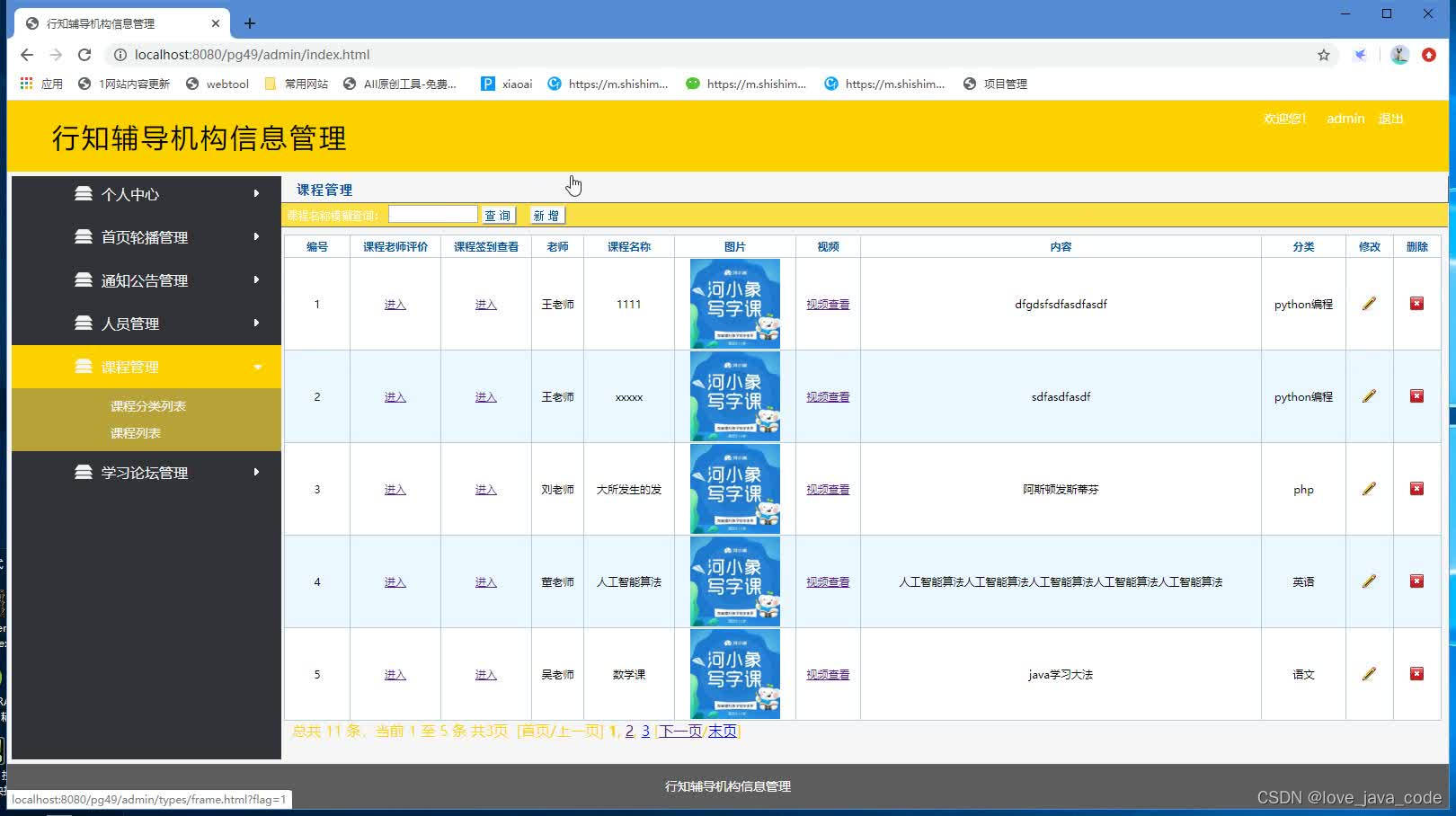Open the 项目管理 bookmark
The image size is (1456, 816).
click(995, 84)
